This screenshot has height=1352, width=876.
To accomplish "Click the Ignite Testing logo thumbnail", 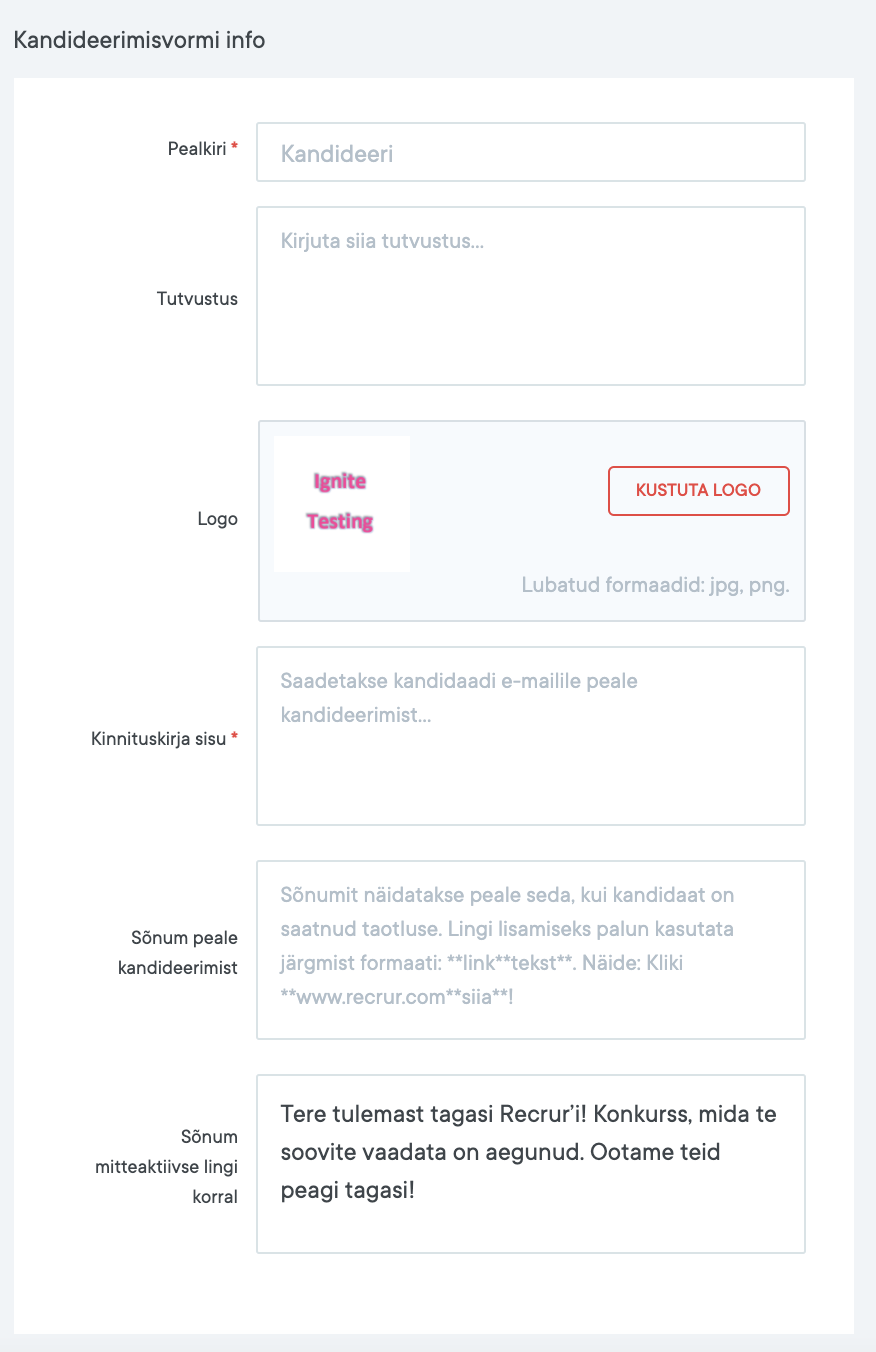I will pos(341,503).
